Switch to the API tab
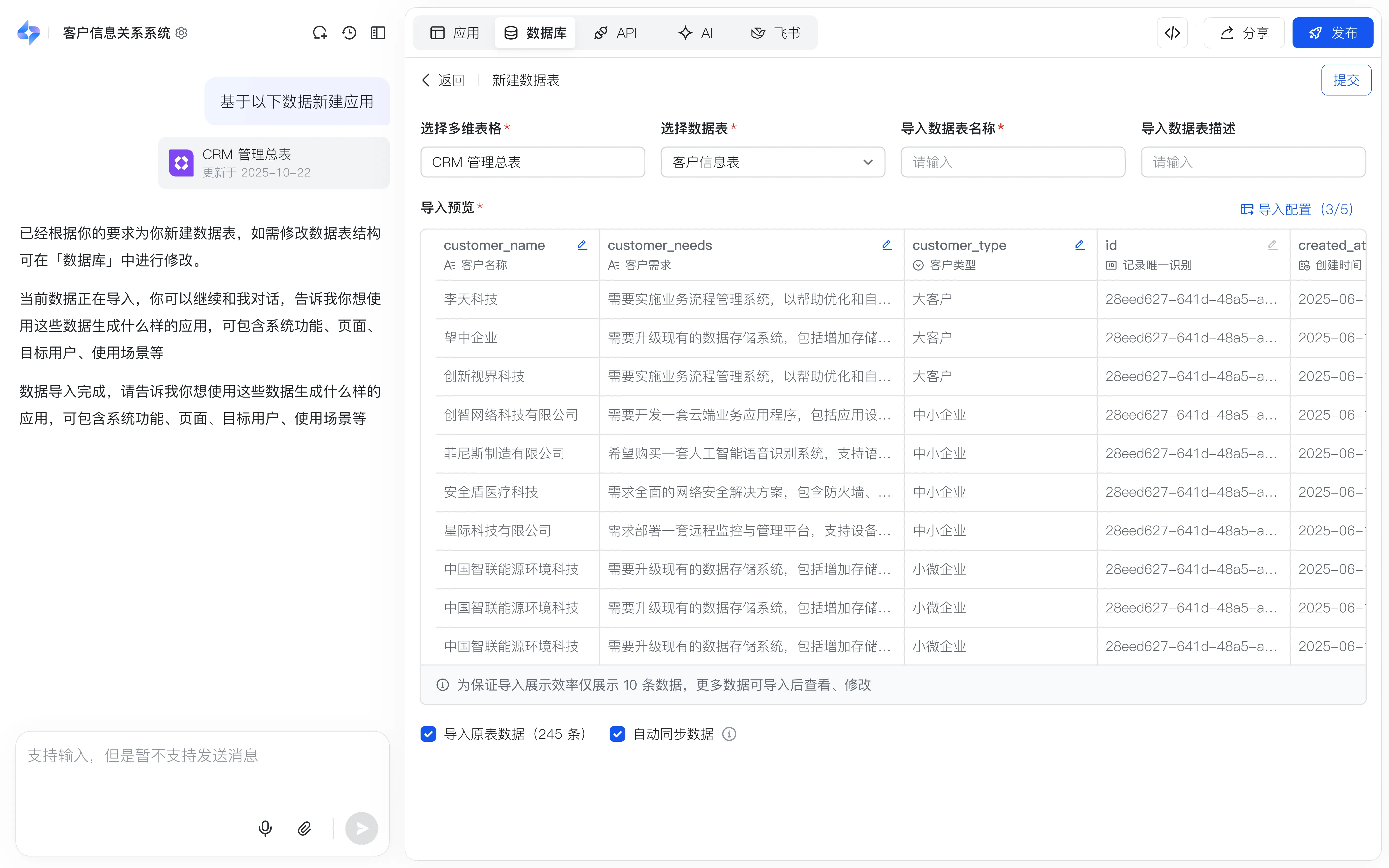 click(x=616, y=33)
